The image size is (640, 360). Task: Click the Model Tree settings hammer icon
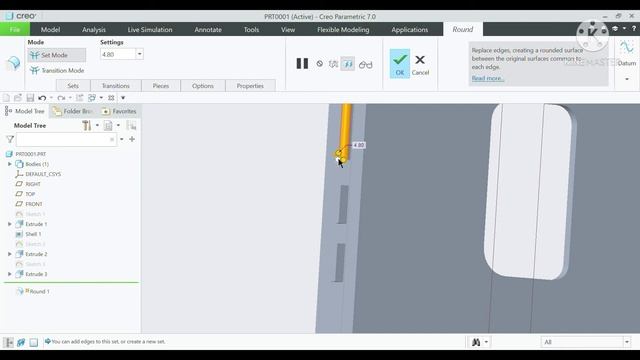point(87,126)
